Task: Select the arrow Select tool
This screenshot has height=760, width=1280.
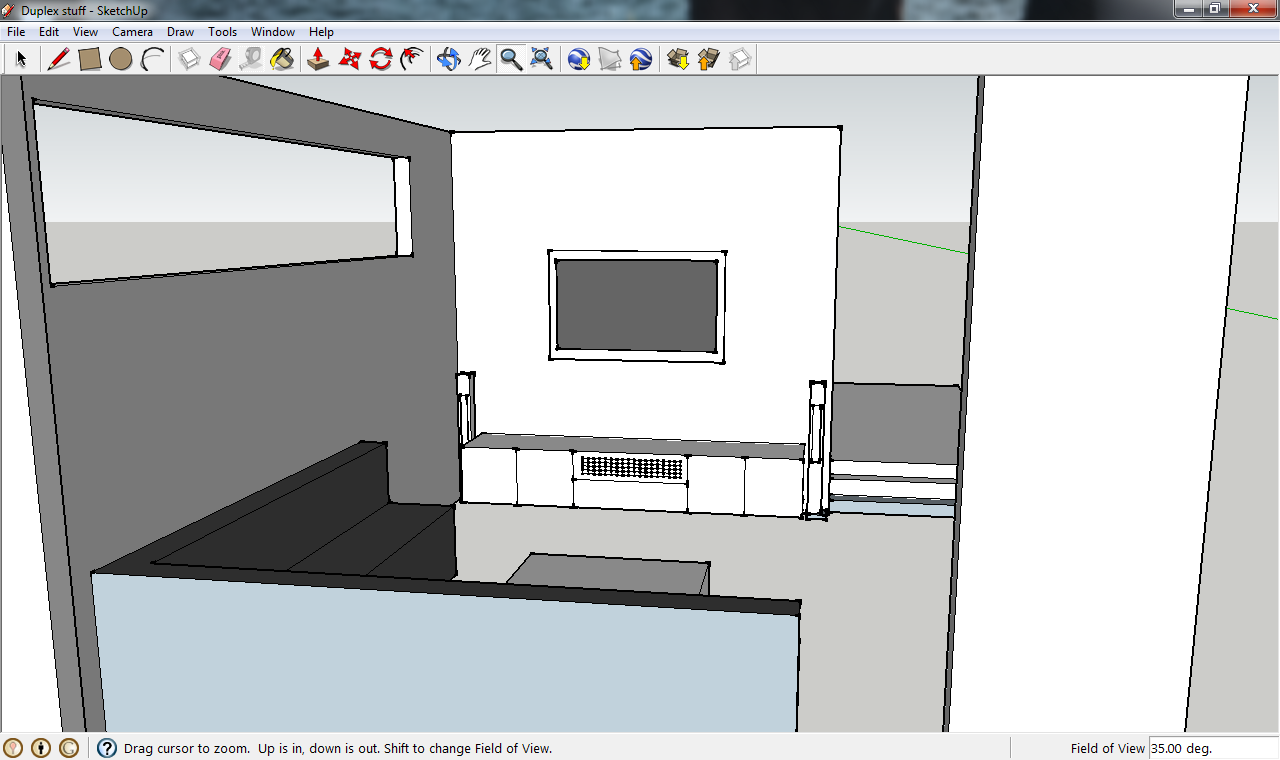Action: [x=20, y=59]
